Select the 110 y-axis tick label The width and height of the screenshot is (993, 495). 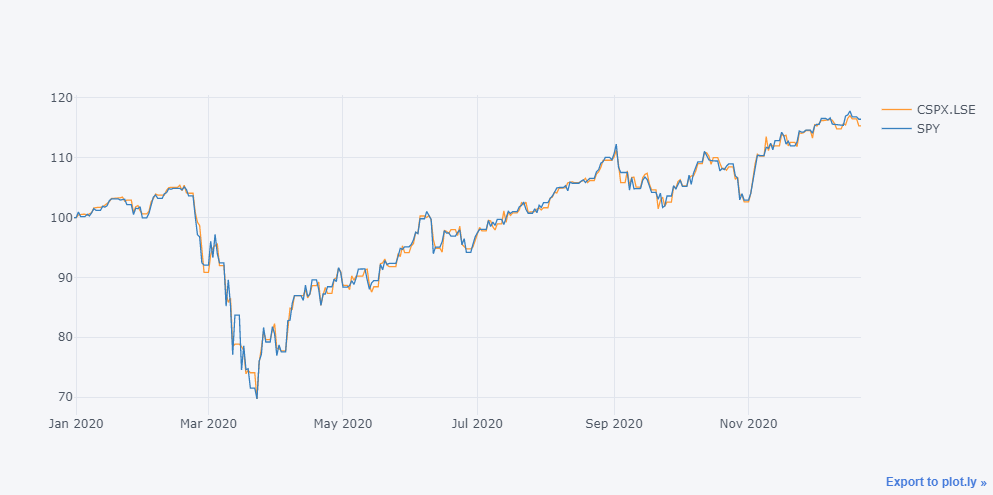pyautogui.click(x=60, y=158)
